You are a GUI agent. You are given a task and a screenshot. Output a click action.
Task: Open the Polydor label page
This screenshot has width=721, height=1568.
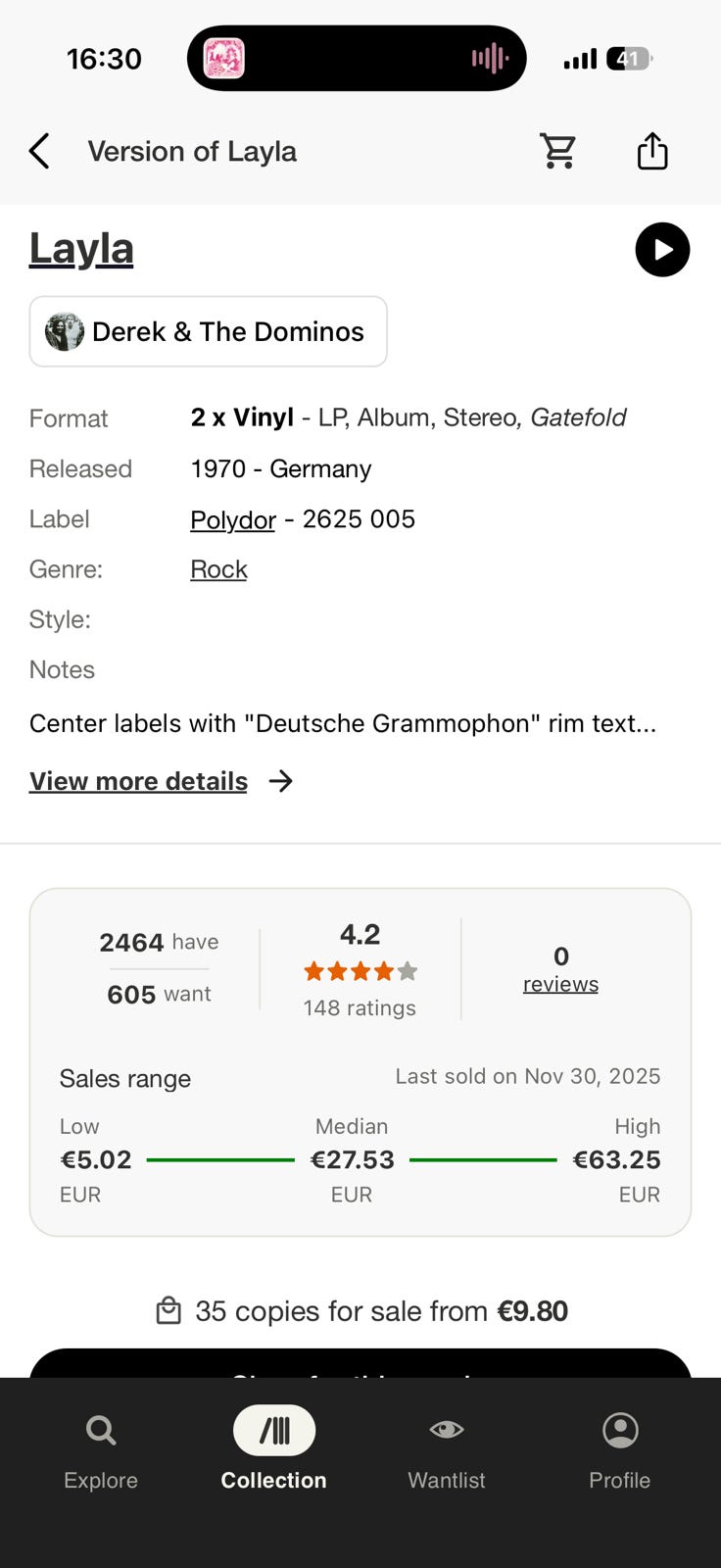232,519
